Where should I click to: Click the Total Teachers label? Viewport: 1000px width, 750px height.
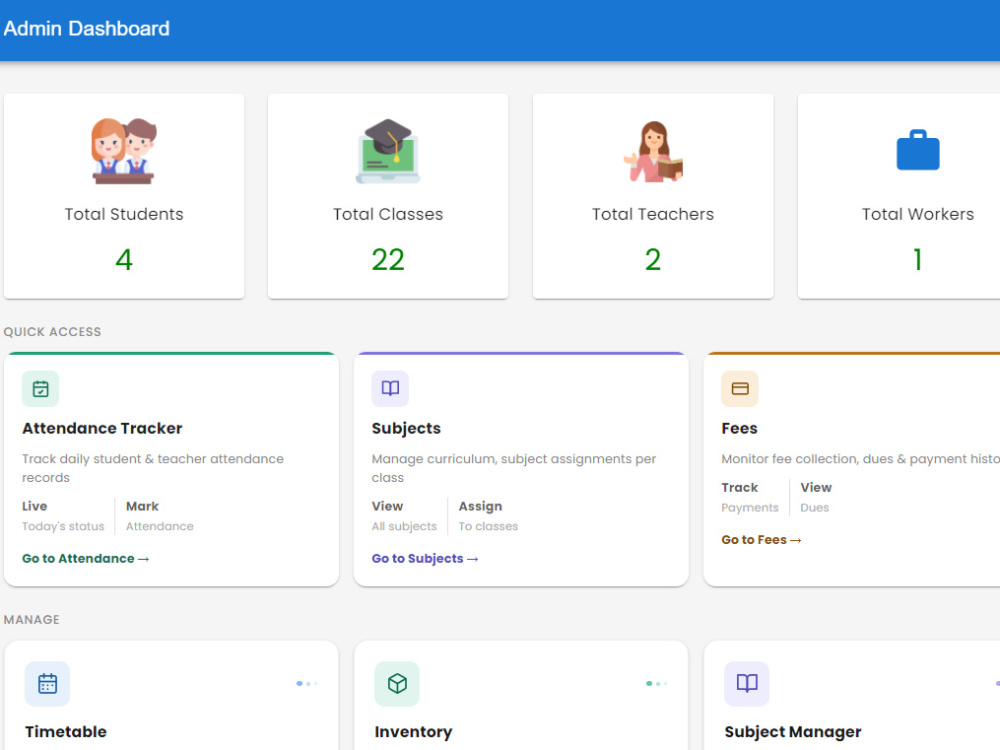click(652, 214)
